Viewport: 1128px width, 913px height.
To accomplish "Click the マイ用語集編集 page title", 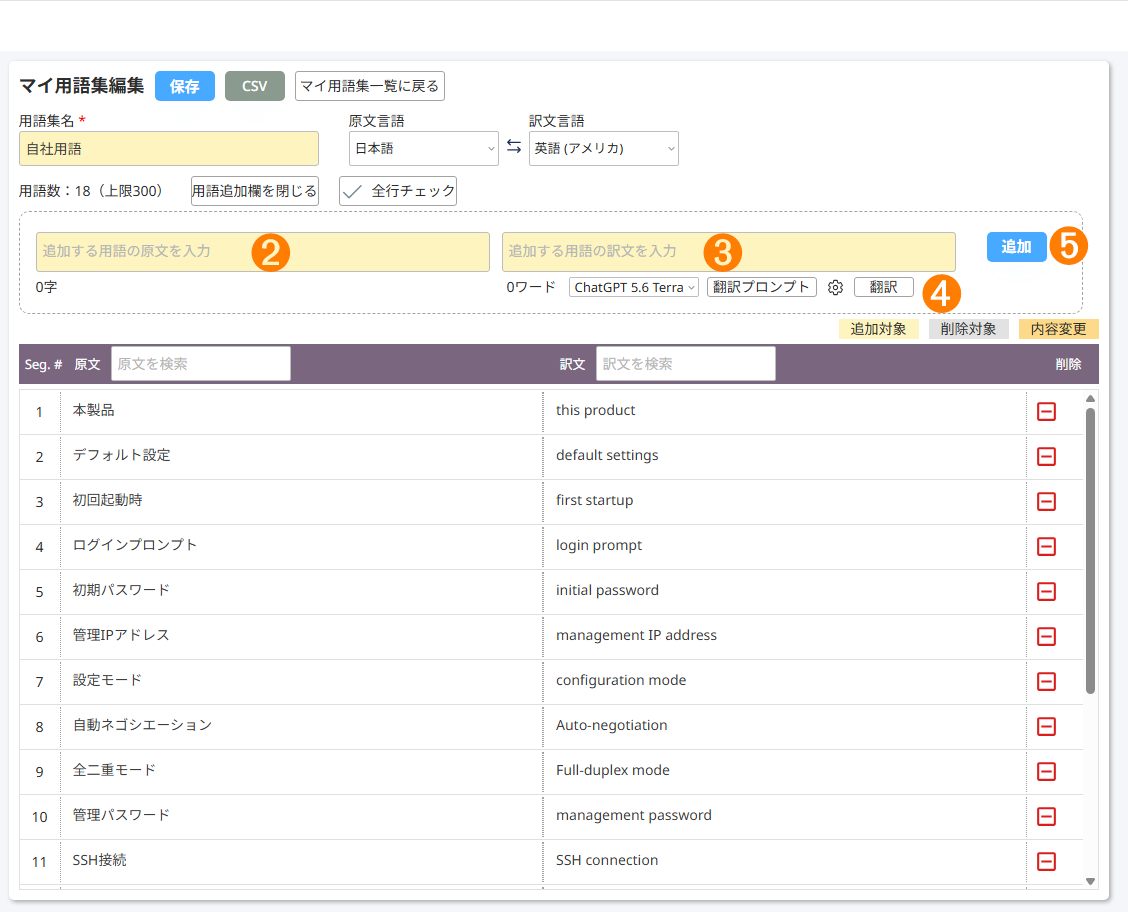I will pos(81,86).
